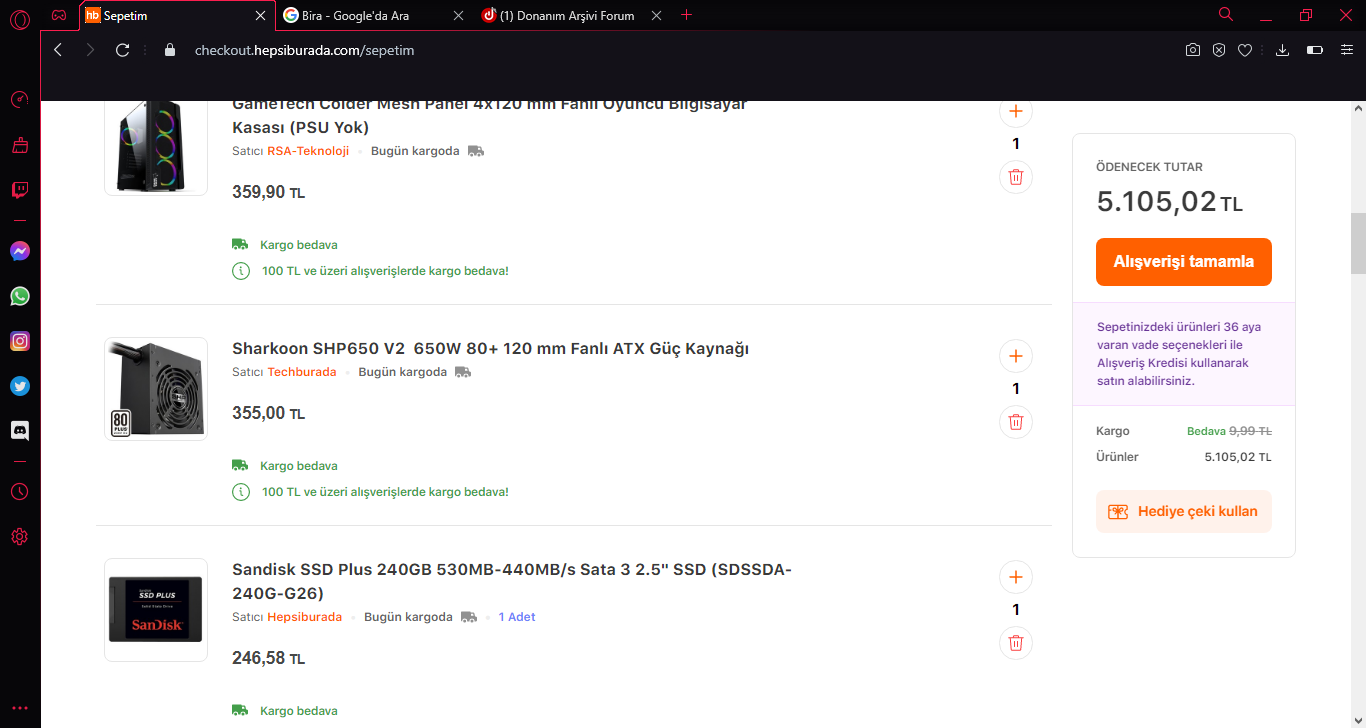Take a snapshot with the camera icon
The width and height of the screenshot is (1366, 728).
click(1193, 50)
